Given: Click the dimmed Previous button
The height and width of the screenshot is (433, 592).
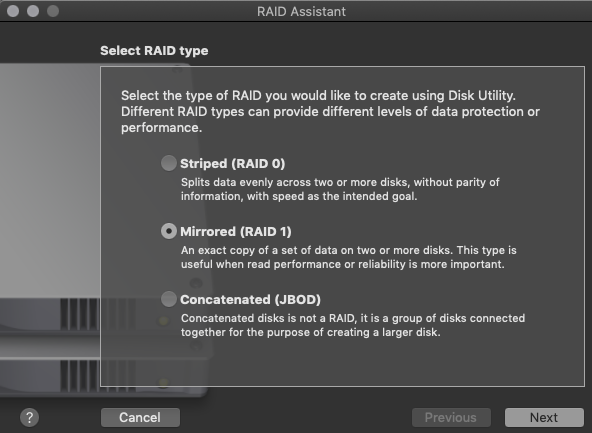Looking at the screenshot, I should [451, 417].
